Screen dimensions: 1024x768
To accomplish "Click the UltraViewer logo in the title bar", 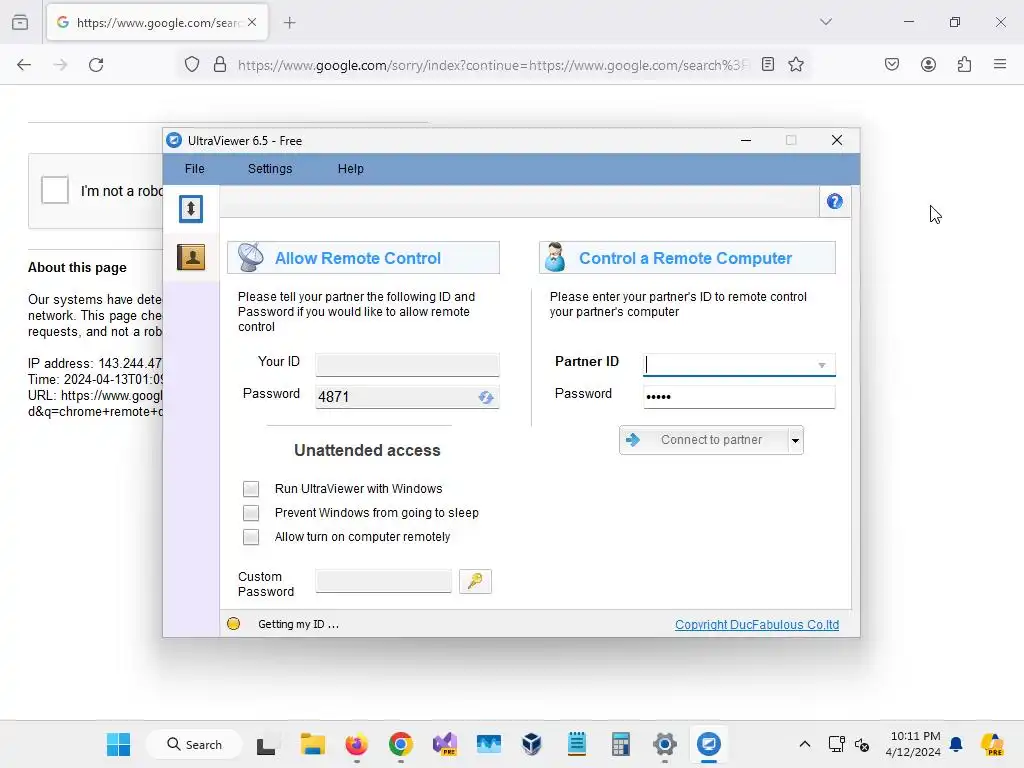I will coord(174,140).
